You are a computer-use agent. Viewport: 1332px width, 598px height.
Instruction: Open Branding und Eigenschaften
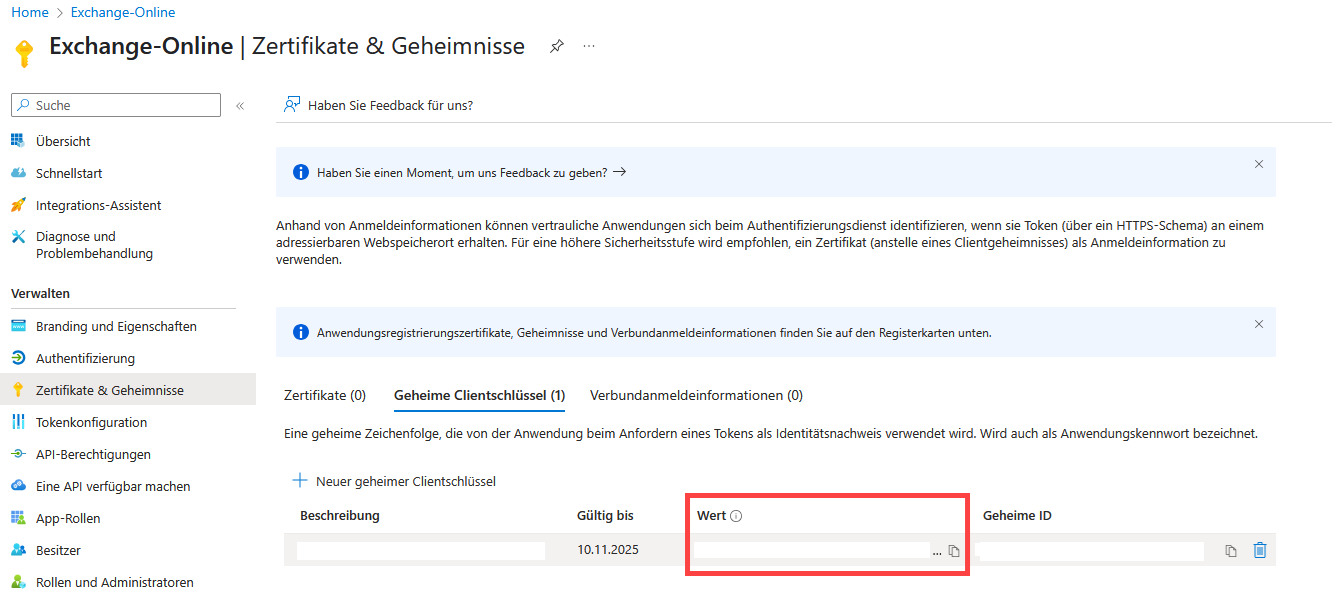(116, 326)
